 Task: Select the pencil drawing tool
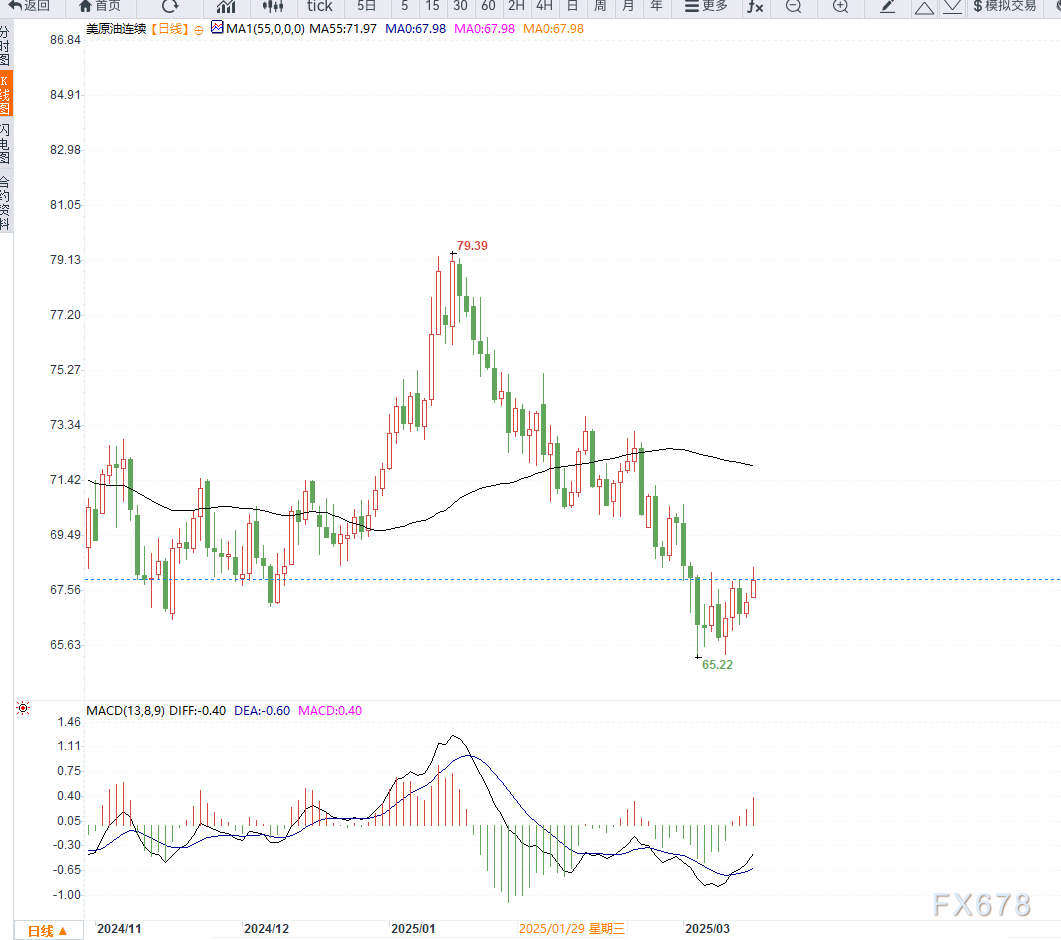[887, 6]
